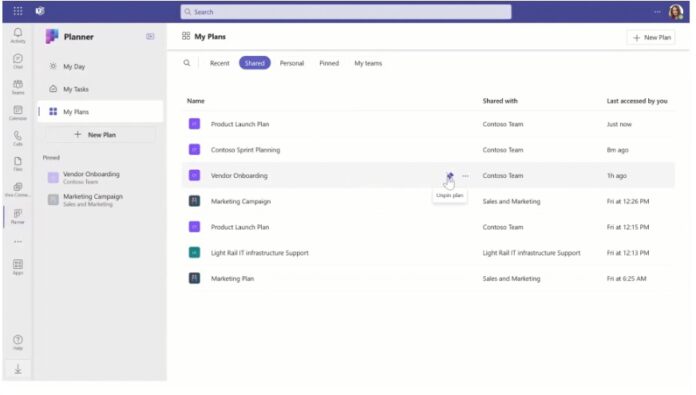Switch to the My teams tab
The height and width of the screenshot is (395, 696).
click(x=368, y=63)
